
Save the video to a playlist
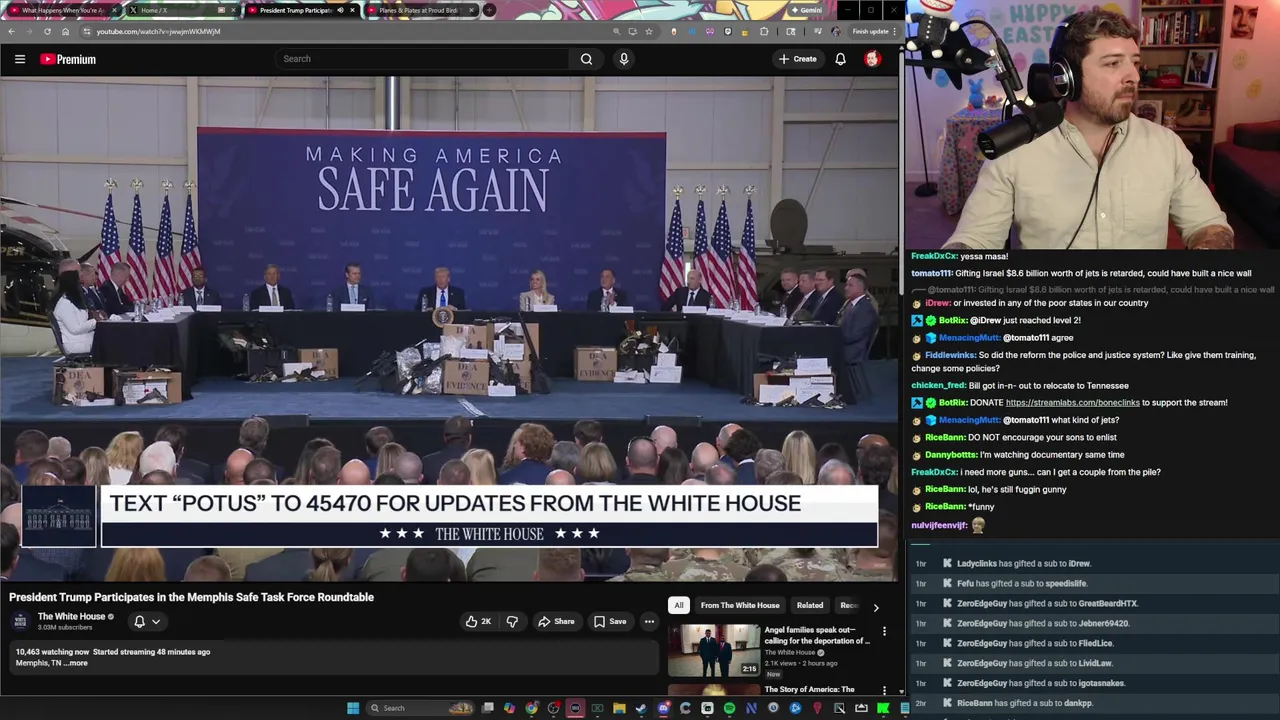pyautogui.click(x=610, y=621)
